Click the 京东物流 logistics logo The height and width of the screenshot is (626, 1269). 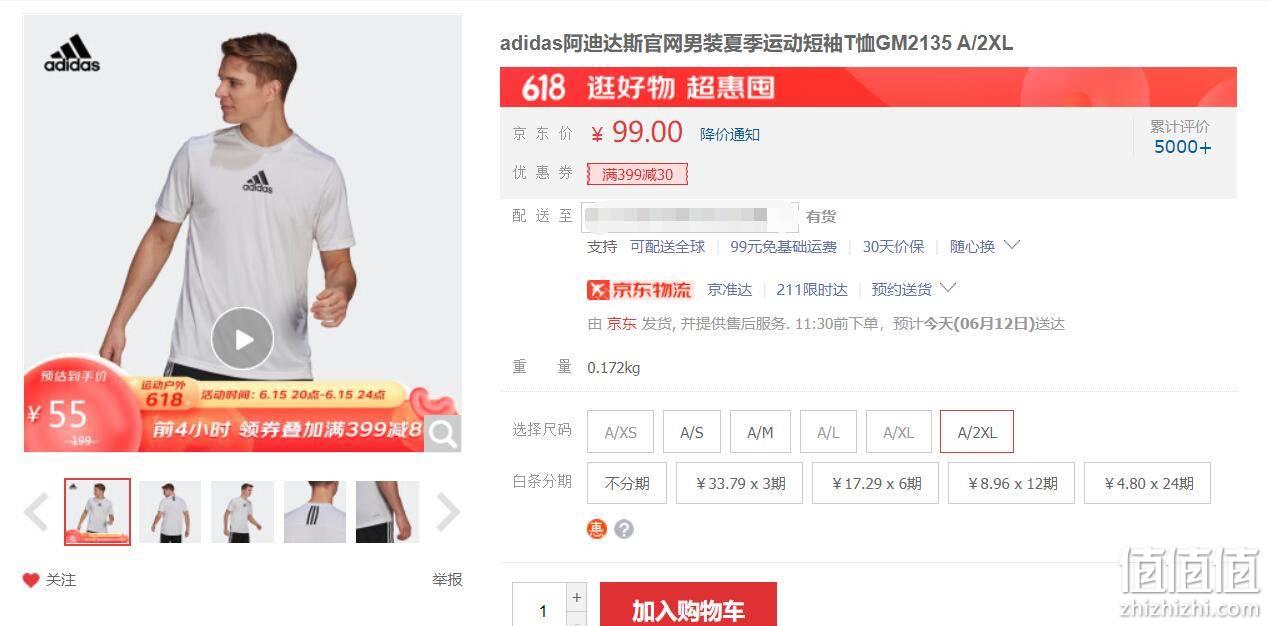(639, 290)
